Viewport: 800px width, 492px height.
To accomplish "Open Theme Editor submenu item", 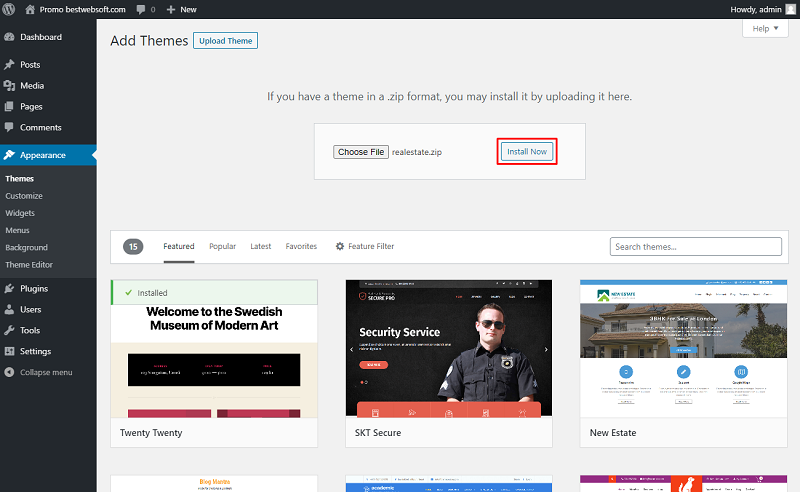I will pos(29,265).
